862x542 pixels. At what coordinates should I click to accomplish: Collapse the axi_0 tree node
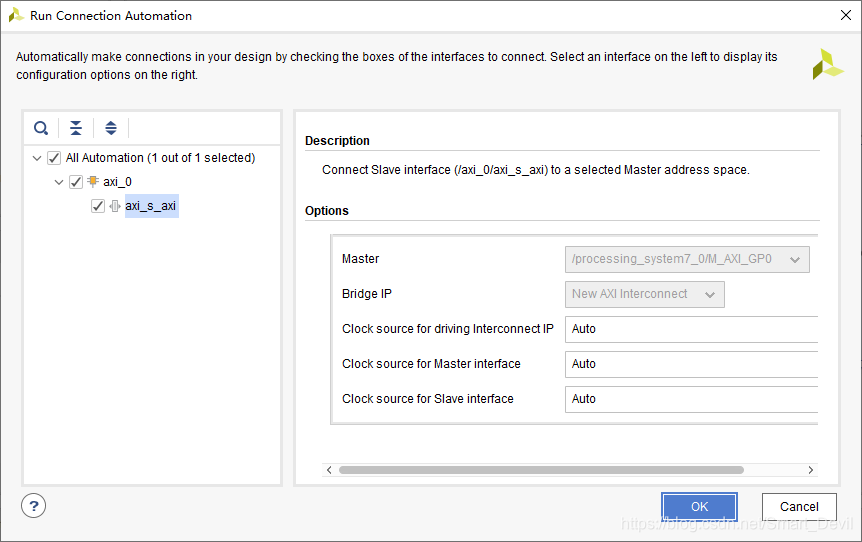point(59,182)
